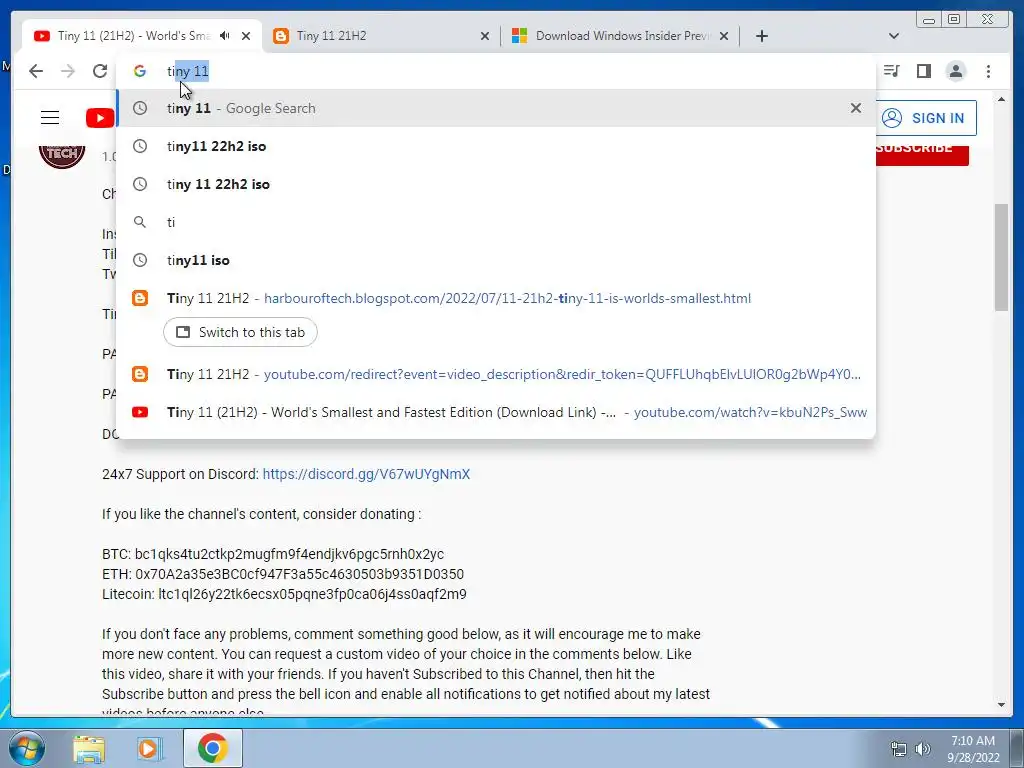Select the 'tiny 11 - Google Search' suggestion
Screen dimensions: 1024x768
tap(496, 108)
